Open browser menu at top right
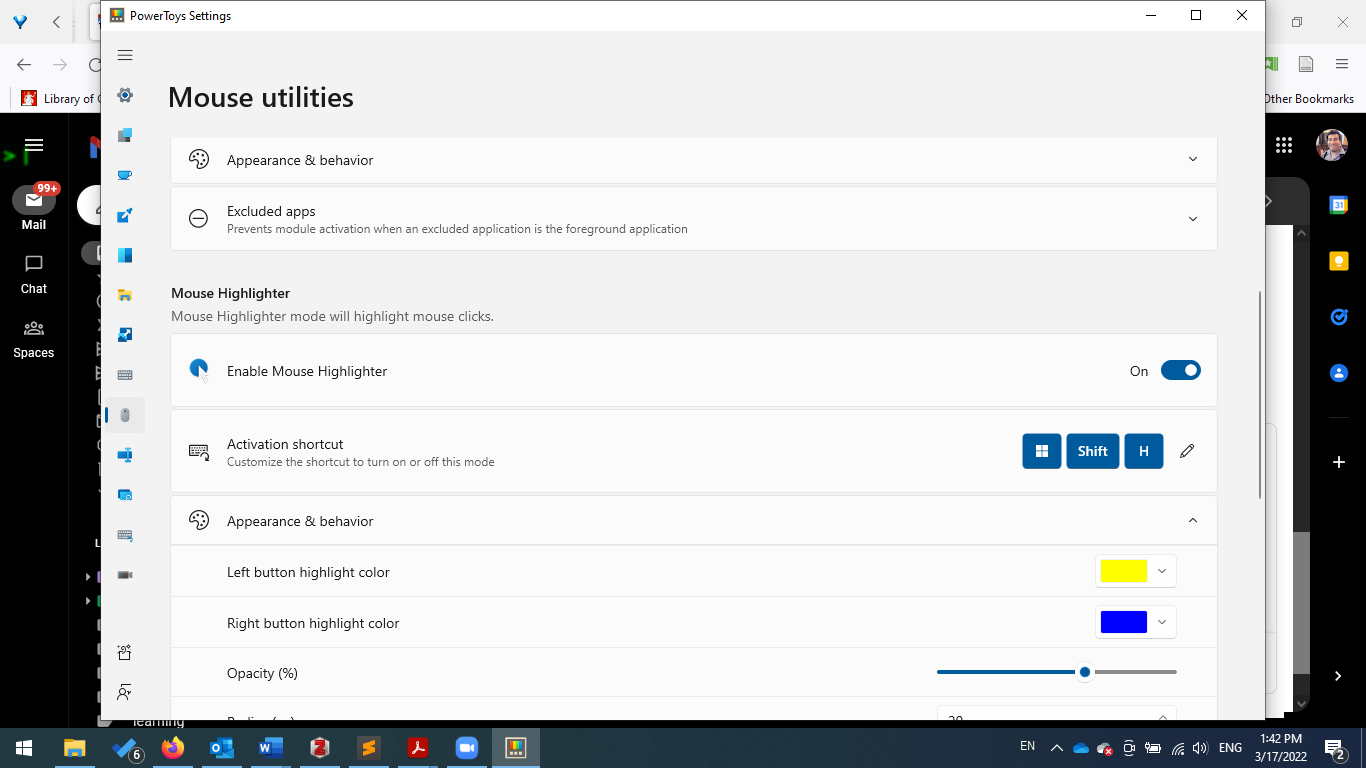The width and height of the screenshot is (1366, 768). [1342, 64]
